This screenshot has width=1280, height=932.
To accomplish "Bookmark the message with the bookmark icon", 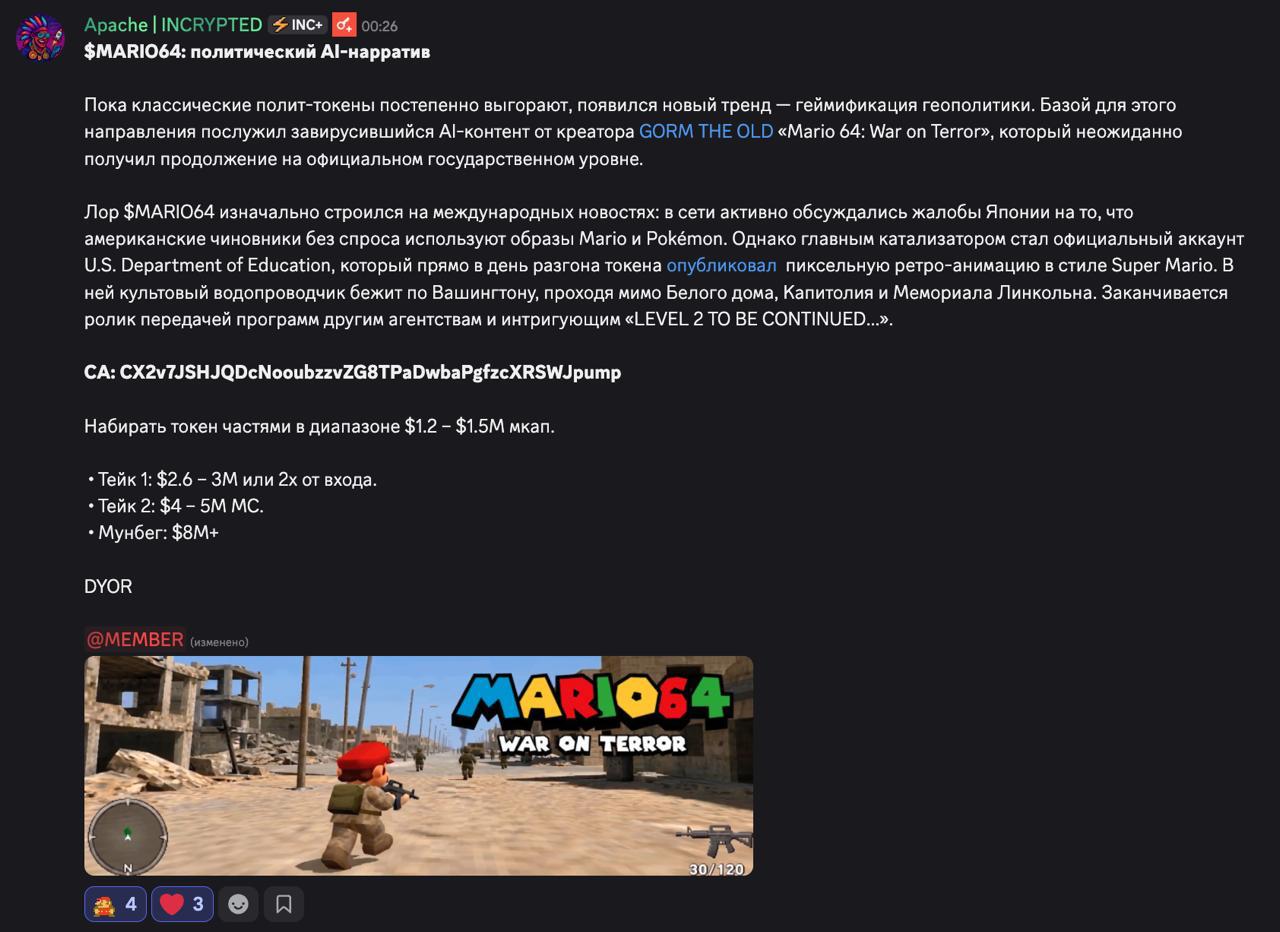I will click(x=284, y=904).
